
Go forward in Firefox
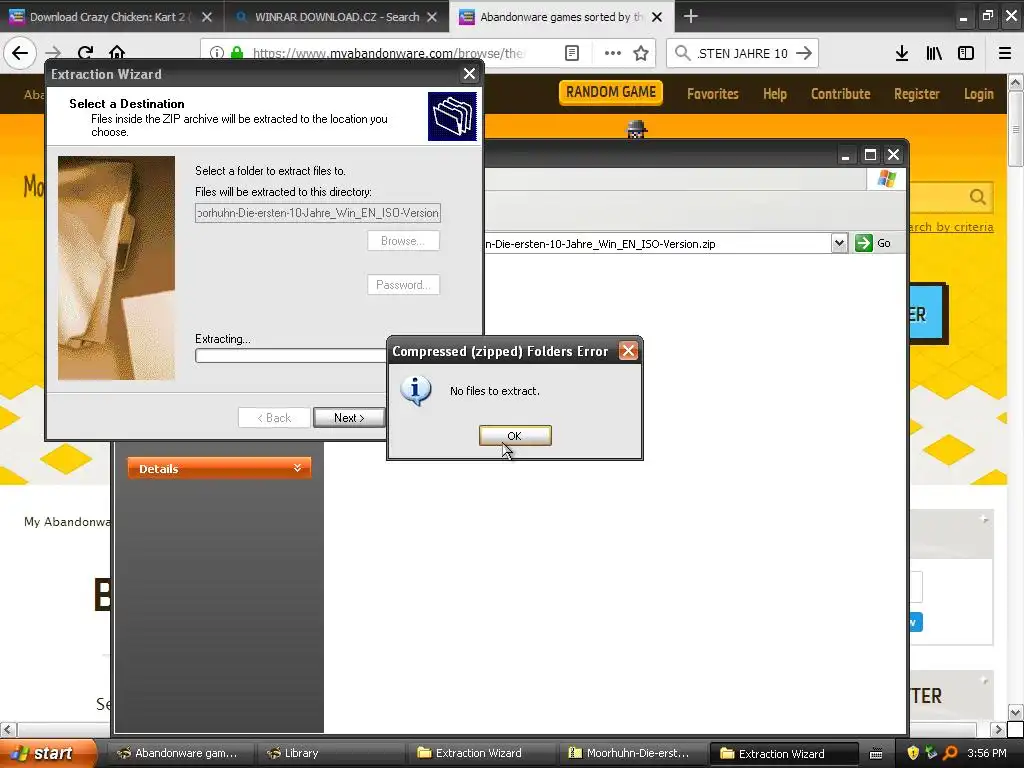tap(53, 53)
